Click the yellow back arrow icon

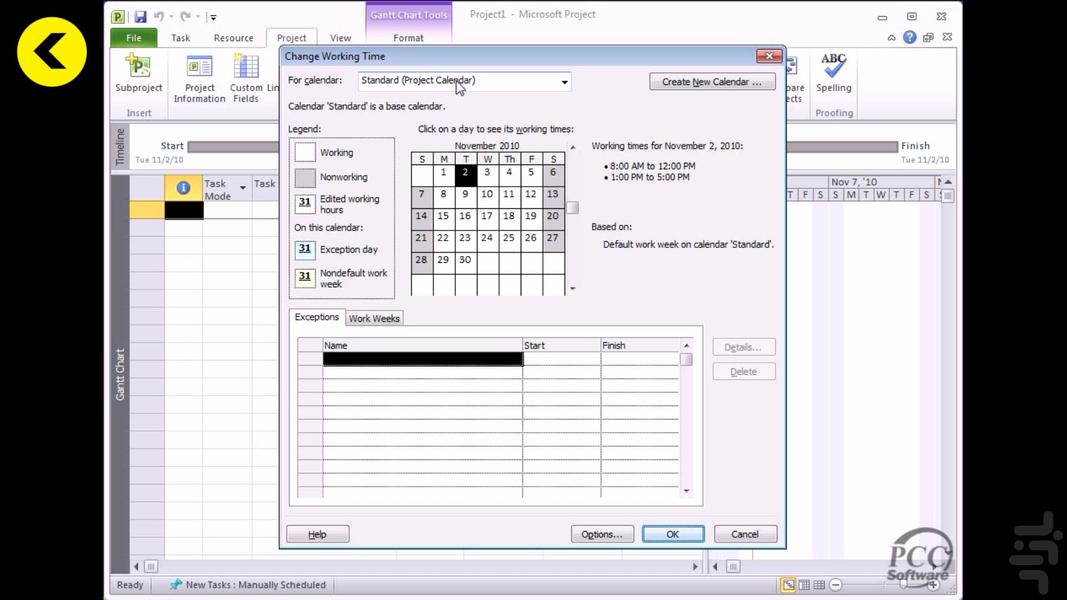click(x=51, y=51)
